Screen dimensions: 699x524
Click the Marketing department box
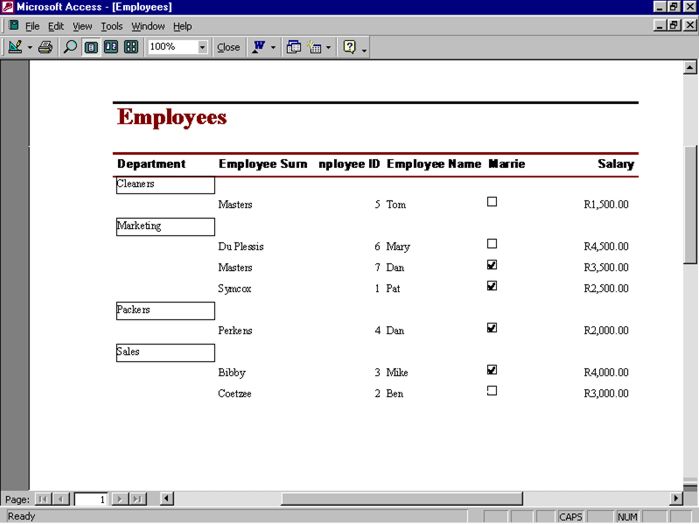pos(165,227)
